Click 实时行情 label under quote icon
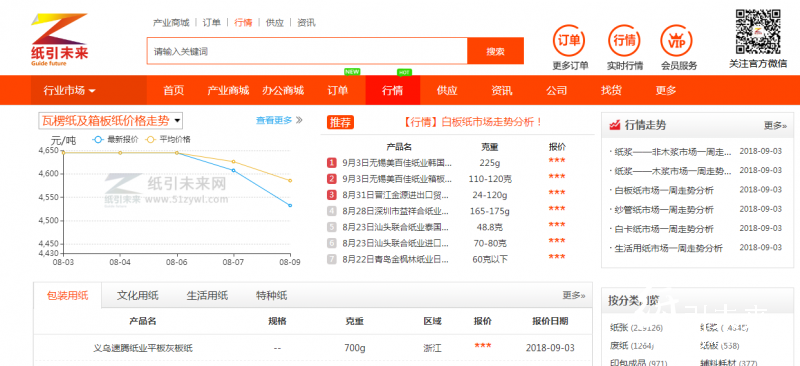This screenshot has height=366, width=800. [x=625, y=66]
